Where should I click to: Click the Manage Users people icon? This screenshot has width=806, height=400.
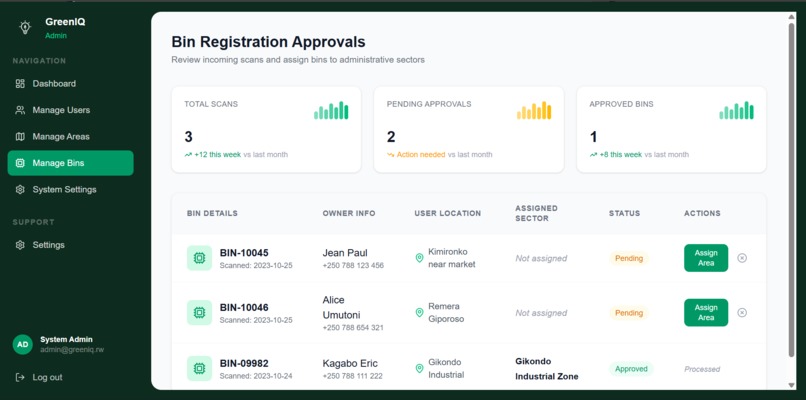click(x=20, y=110)
